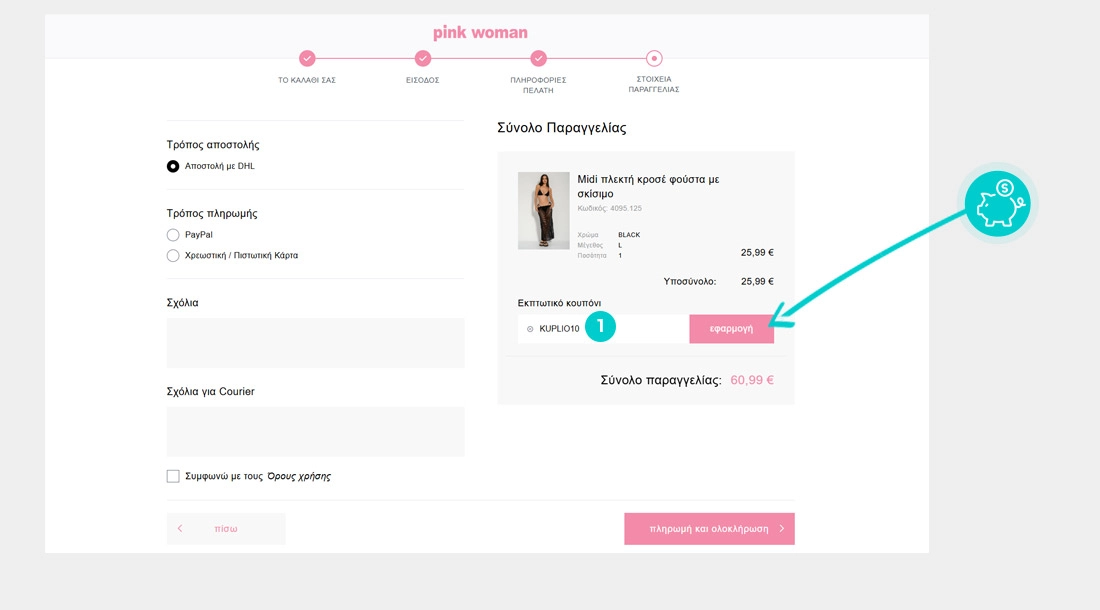1100x610 pixels.
Task: Click the piggy bank savings icon
Action: click(996, 203)
